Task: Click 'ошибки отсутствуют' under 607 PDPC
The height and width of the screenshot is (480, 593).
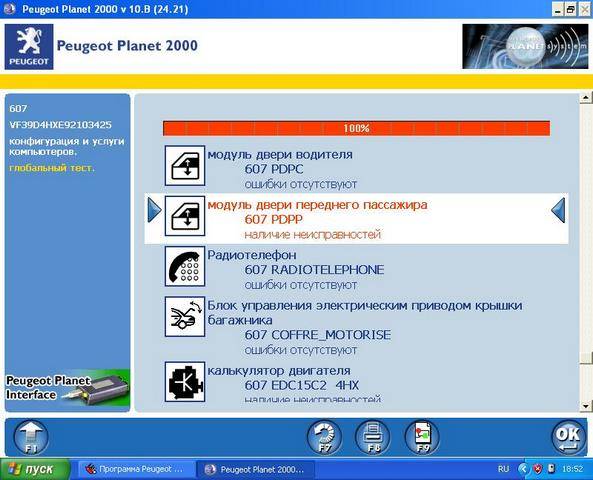Action: point(301,184)
